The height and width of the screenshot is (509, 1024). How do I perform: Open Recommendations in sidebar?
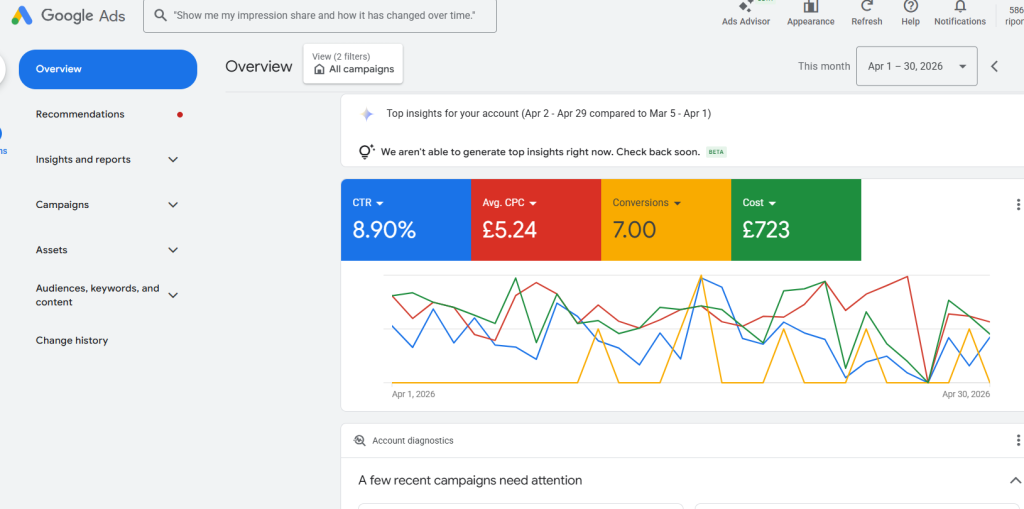pyautogui.click(x=80, y=114)
